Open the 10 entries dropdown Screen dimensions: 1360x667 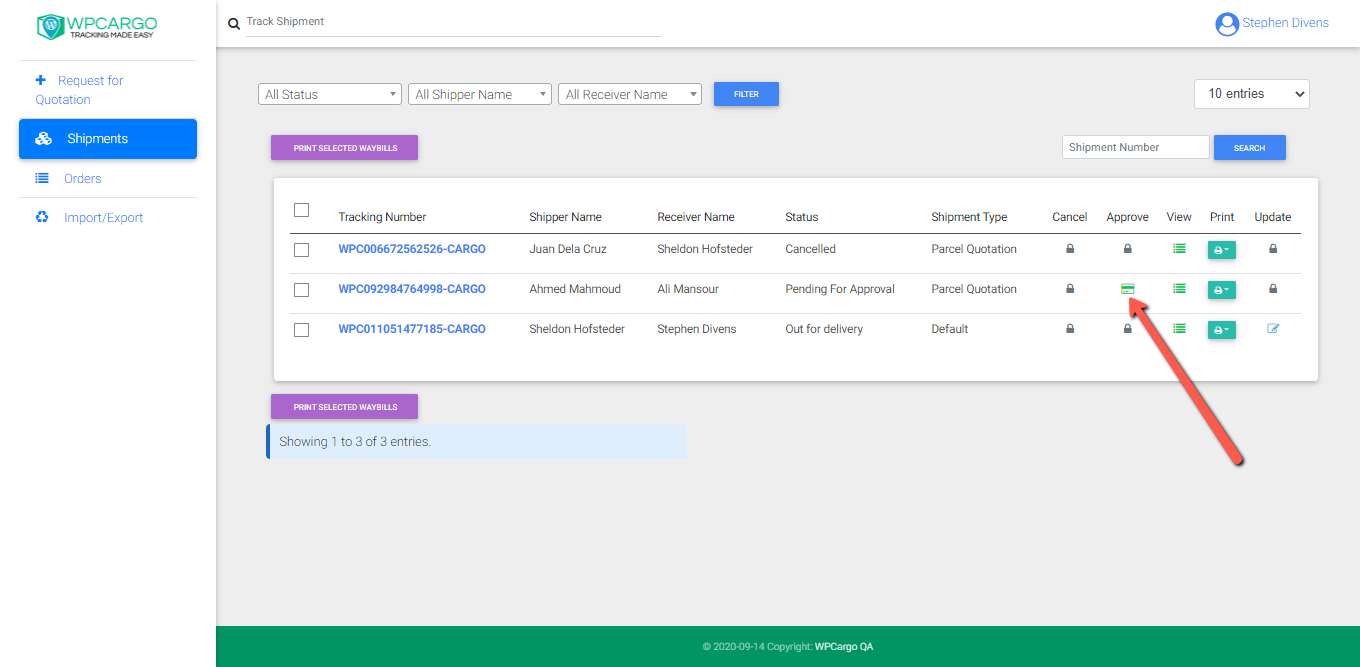point(1252,94)
